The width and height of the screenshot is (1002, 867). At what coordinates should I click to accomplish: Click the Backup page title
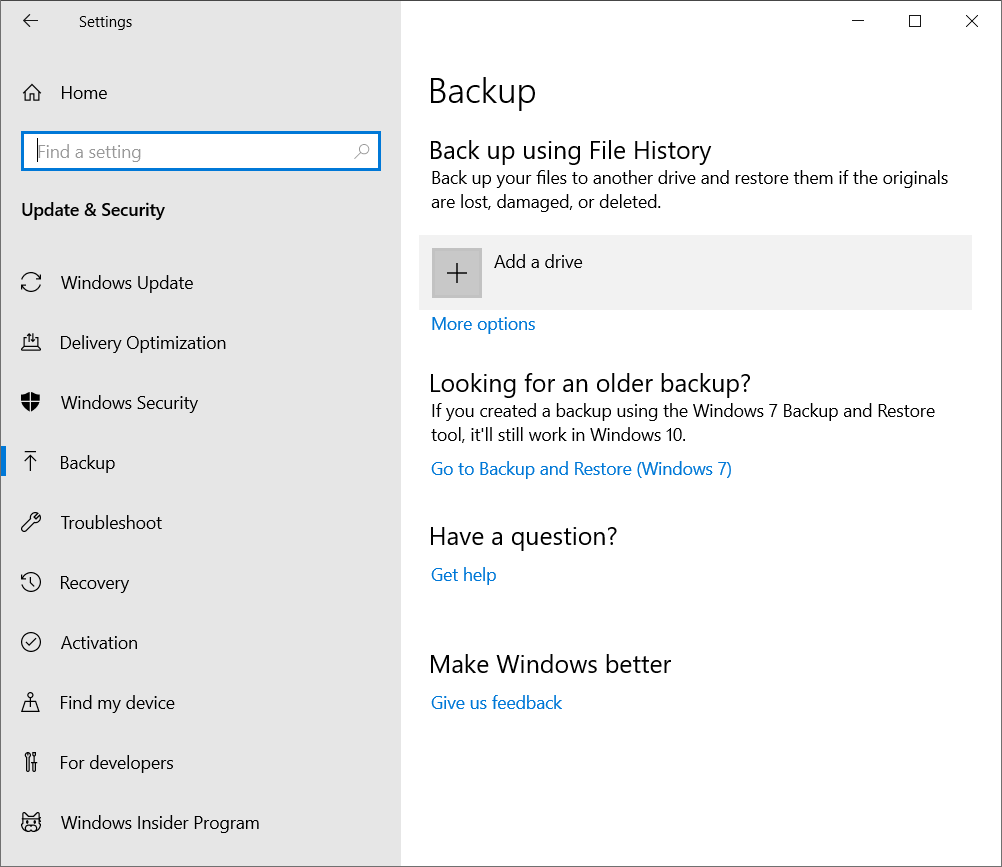482,91
